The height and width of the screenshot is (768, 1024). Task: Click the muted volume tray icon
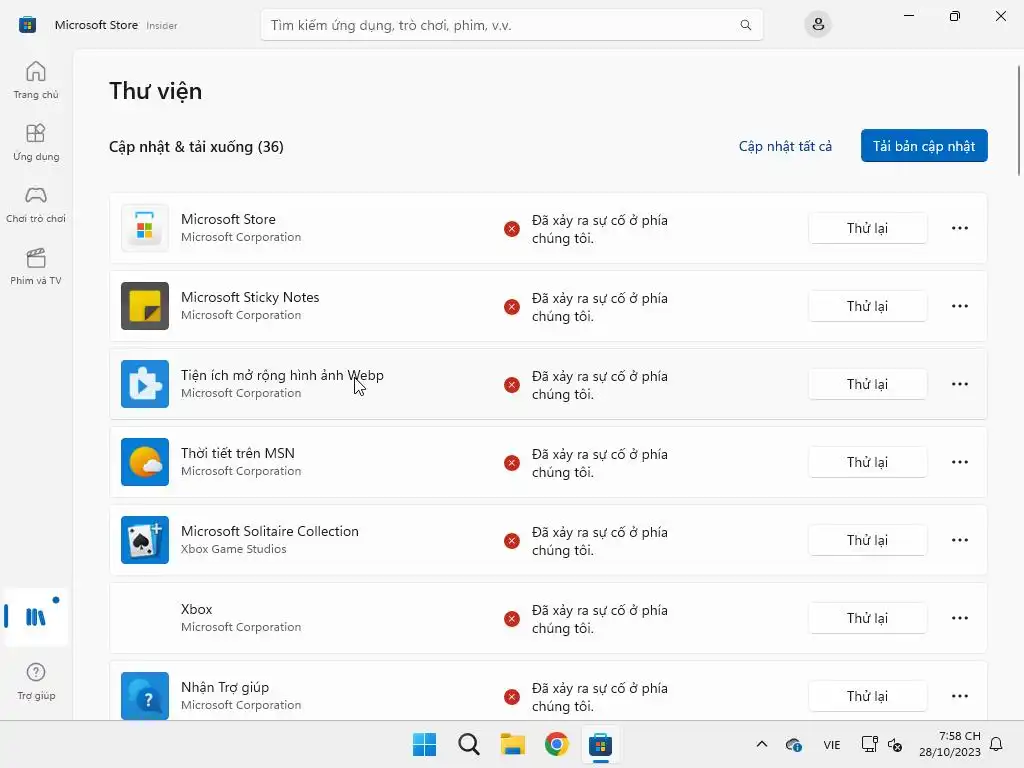[x=895, y=744]
